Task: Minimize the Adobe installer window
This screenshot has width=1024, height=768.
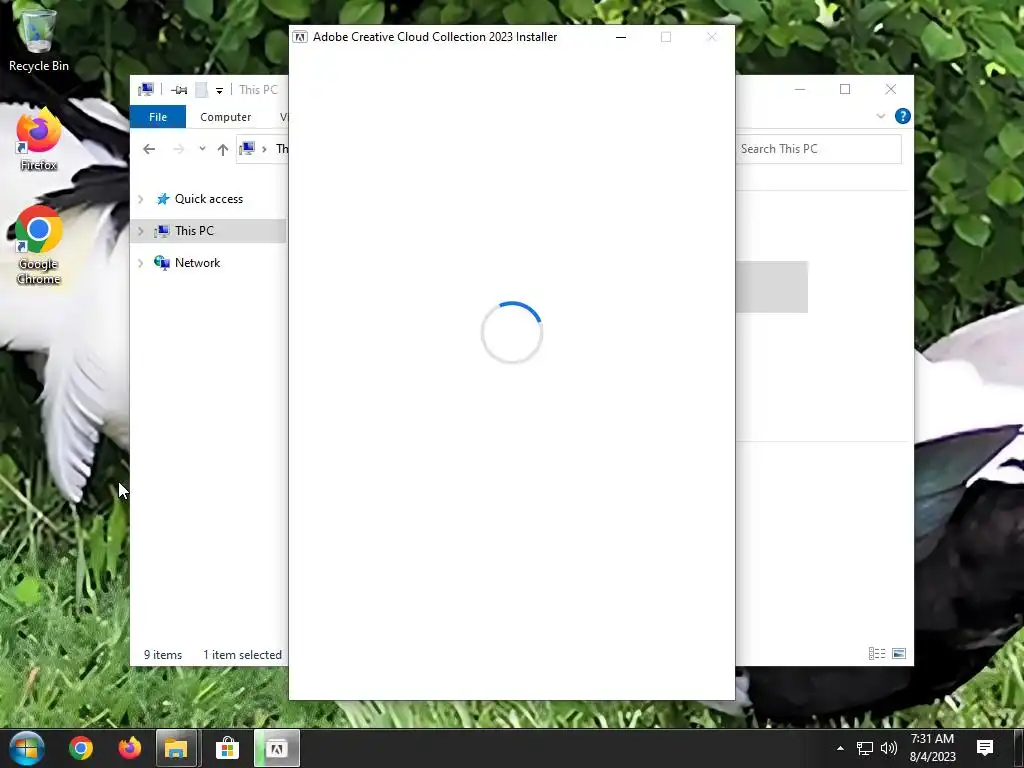Action: [x=621, y=37]
